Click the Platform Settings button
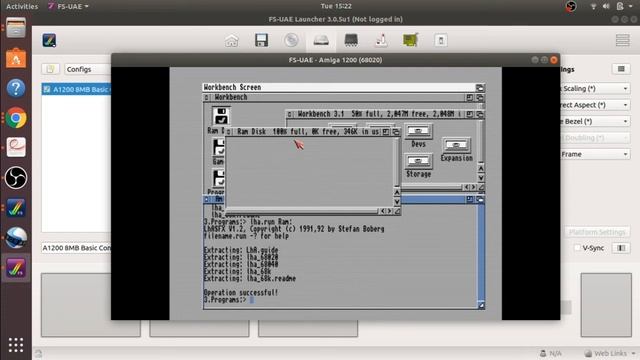The width and height of the screenshot is (640, 360). point(597,232)
